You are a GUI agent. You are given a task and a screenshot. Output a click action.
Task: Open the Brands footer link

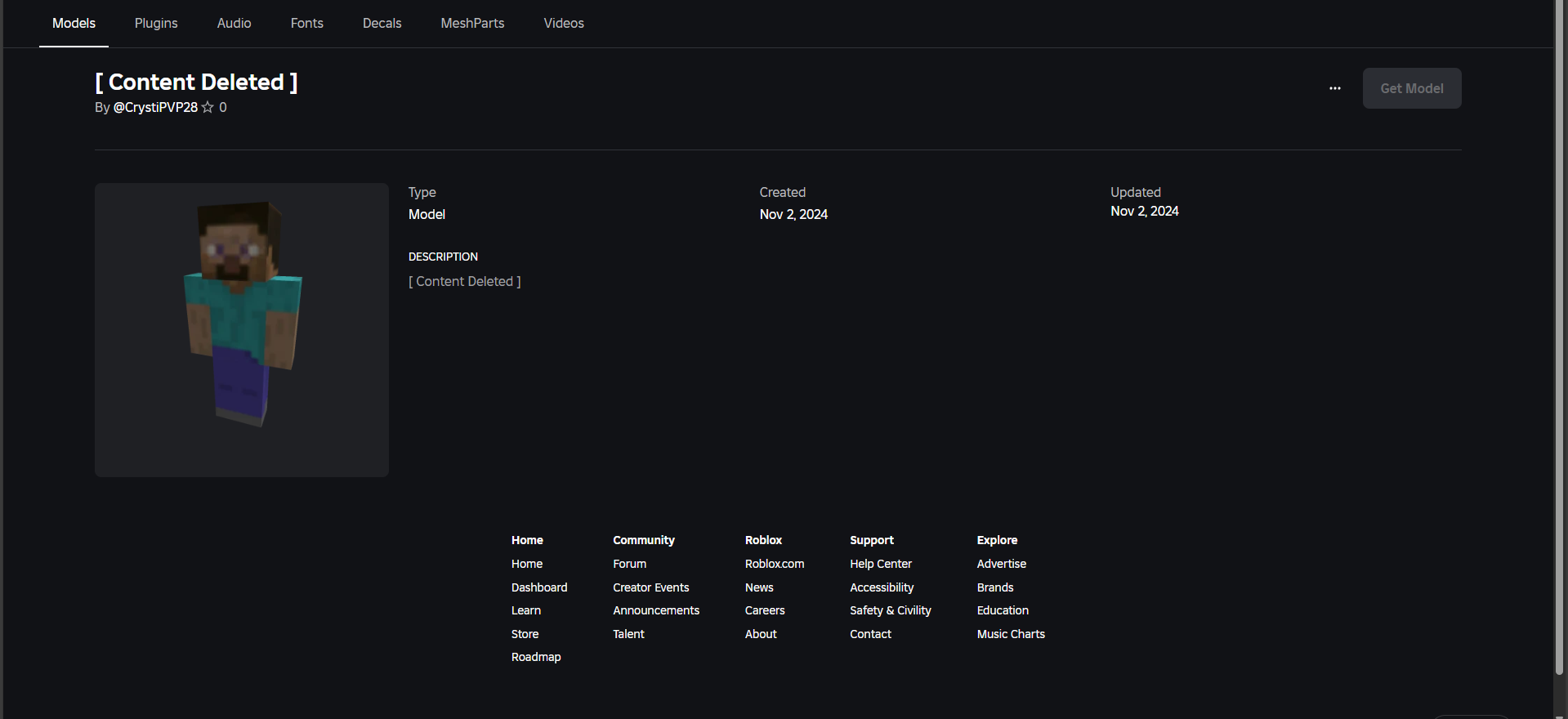[x=995, y=587]
